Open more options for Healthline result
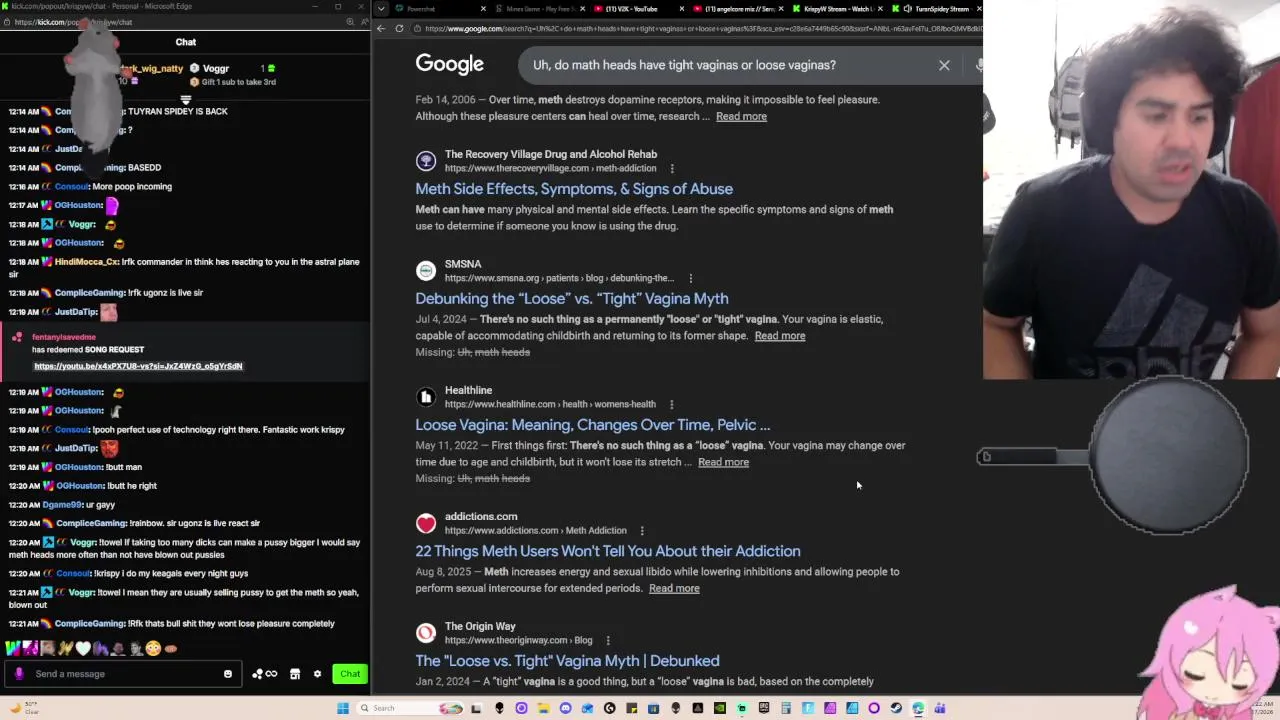Image resolution: width=1280 pixels, height=720 pixels. tap(671, 405)
